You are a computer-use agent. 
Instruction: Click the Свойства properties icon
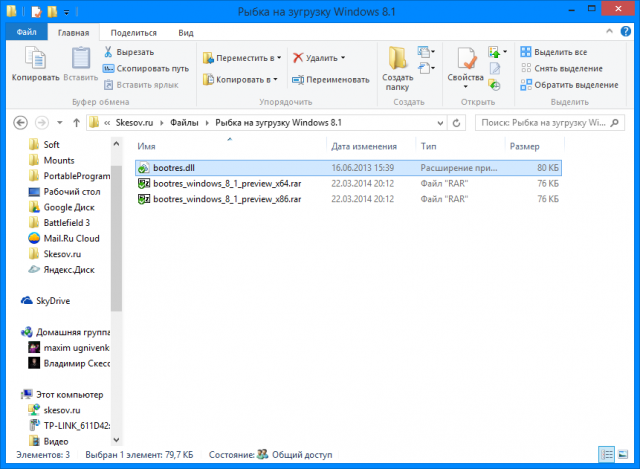(x=466, y=58)
